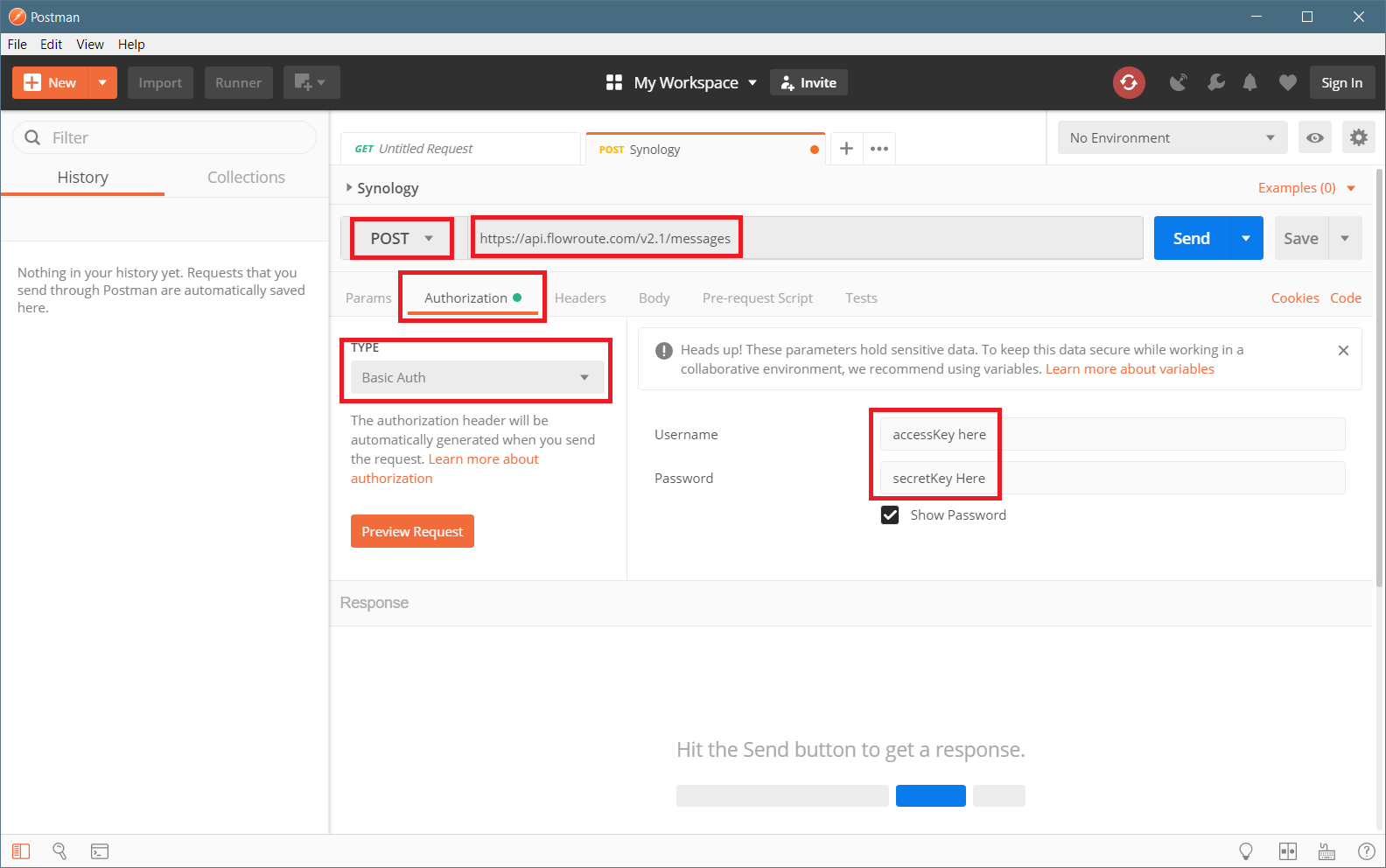Follow Learn more about variables link
1386x868 pixels.
1130,369
